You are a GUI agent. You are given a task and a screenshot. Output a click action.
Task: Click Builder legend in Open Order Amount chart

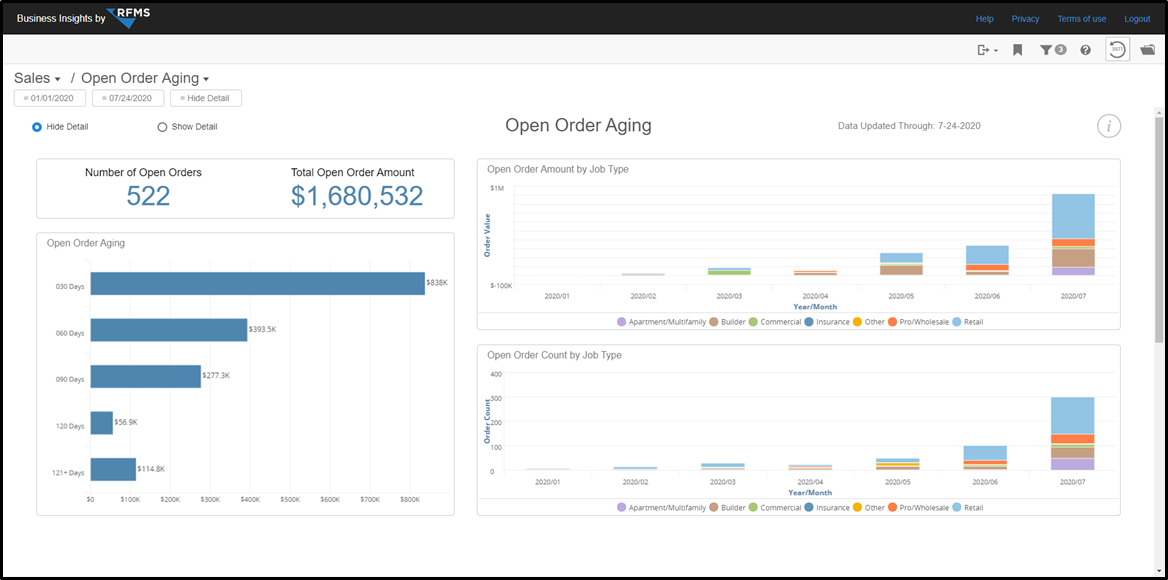[727, 322]
